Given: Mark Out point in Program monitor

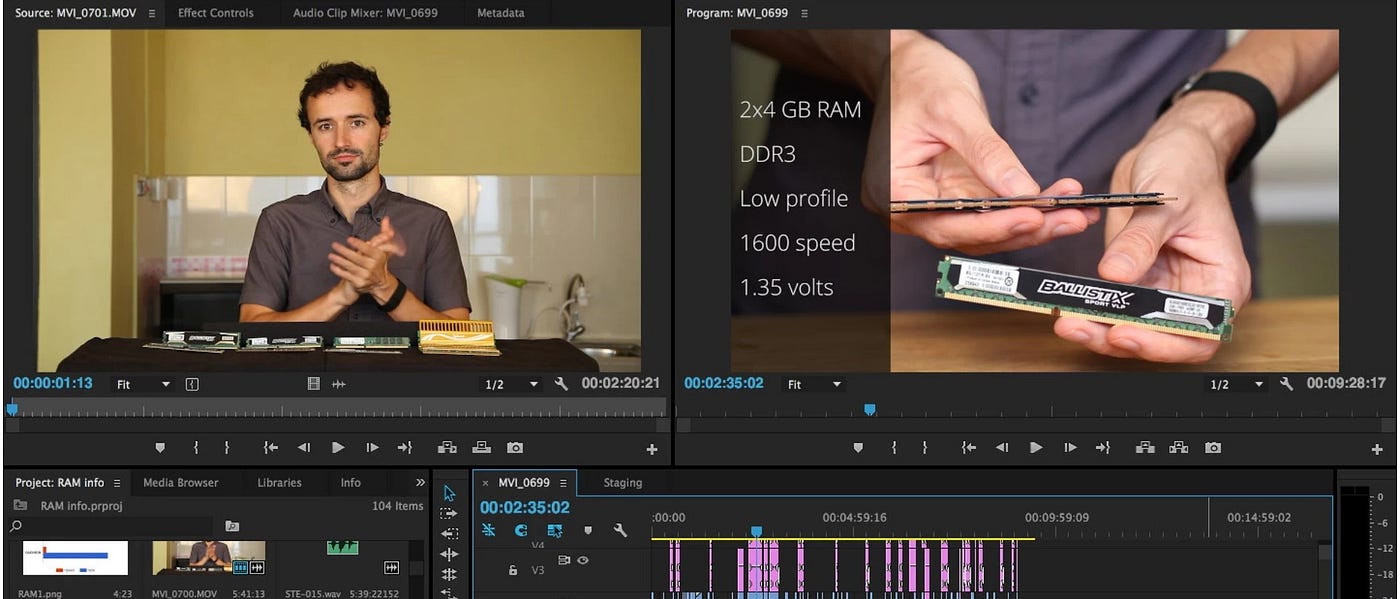Looking at the screenshot, I should [x=925, y=448].
